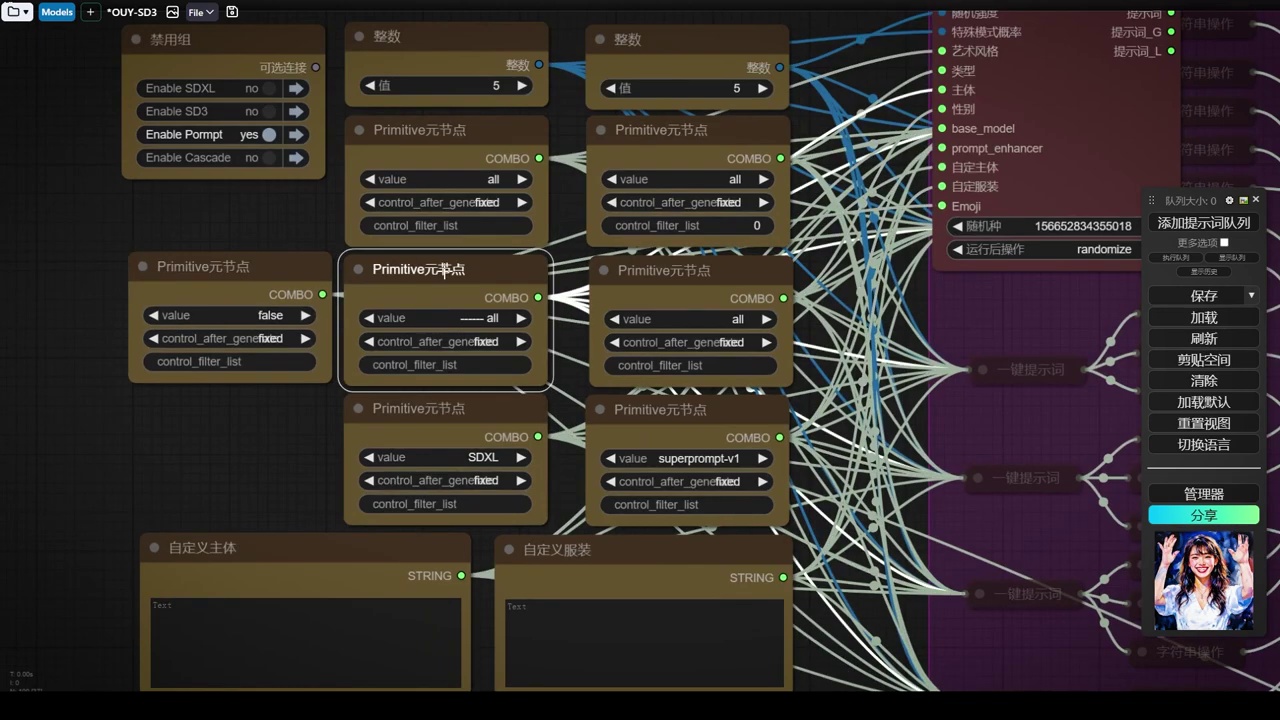Viewport: 1280px width, 720px height.
Task: Click the arrow icon beside Enable Pormpt
Action: pos(296,134)
